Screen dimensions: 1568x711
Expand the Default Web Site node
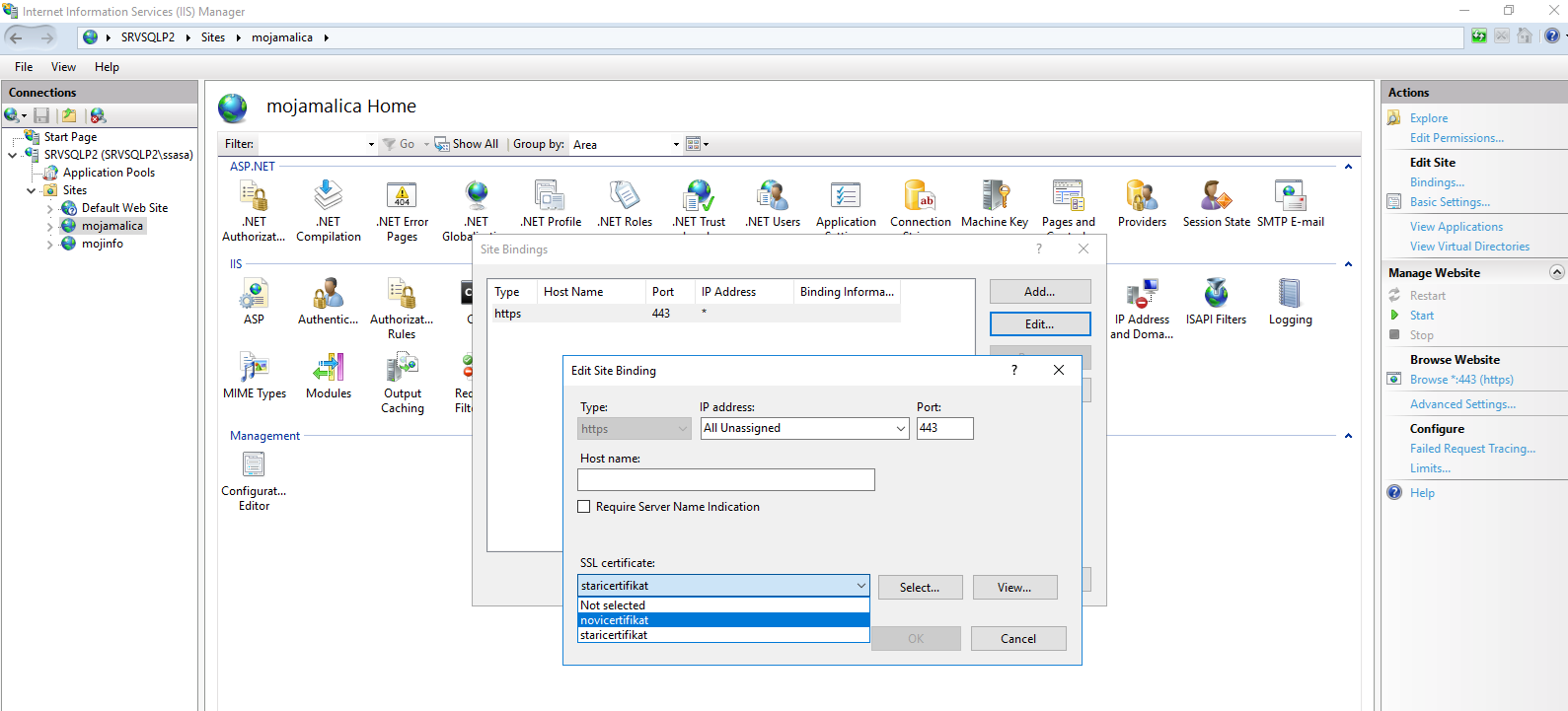50,208
